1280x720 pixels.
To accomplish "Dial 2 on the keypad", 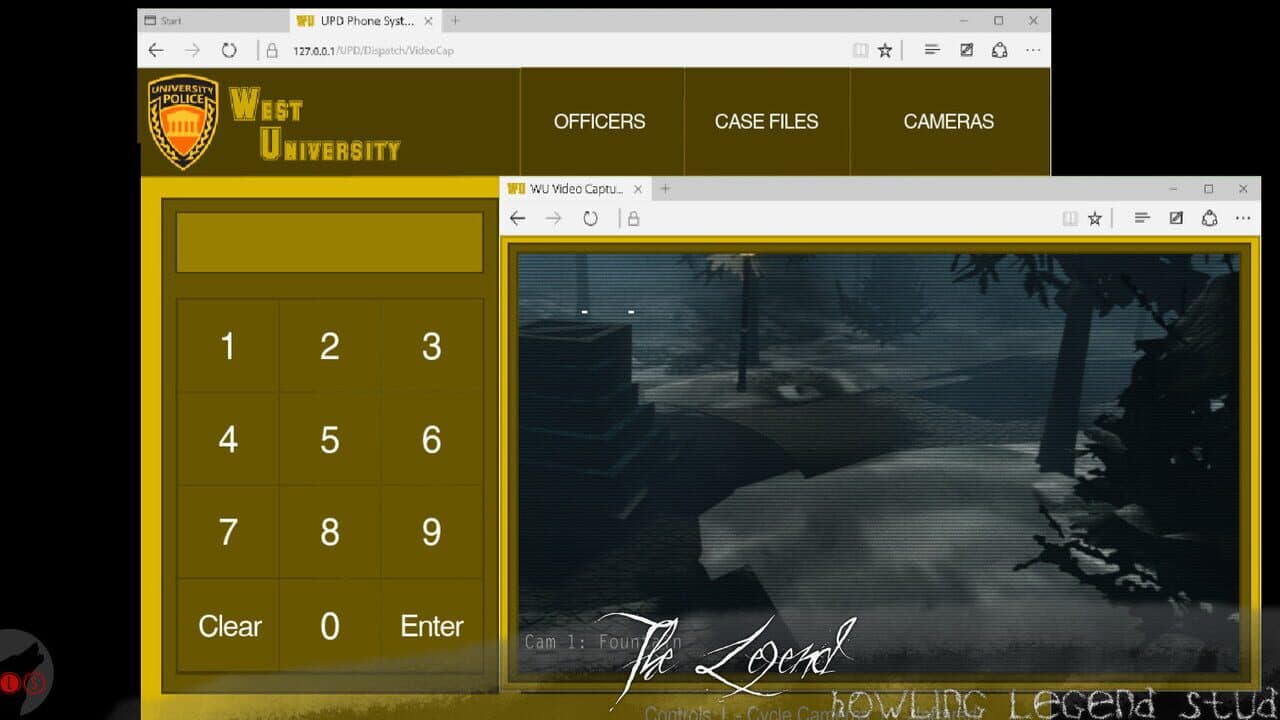I will 330,346.
